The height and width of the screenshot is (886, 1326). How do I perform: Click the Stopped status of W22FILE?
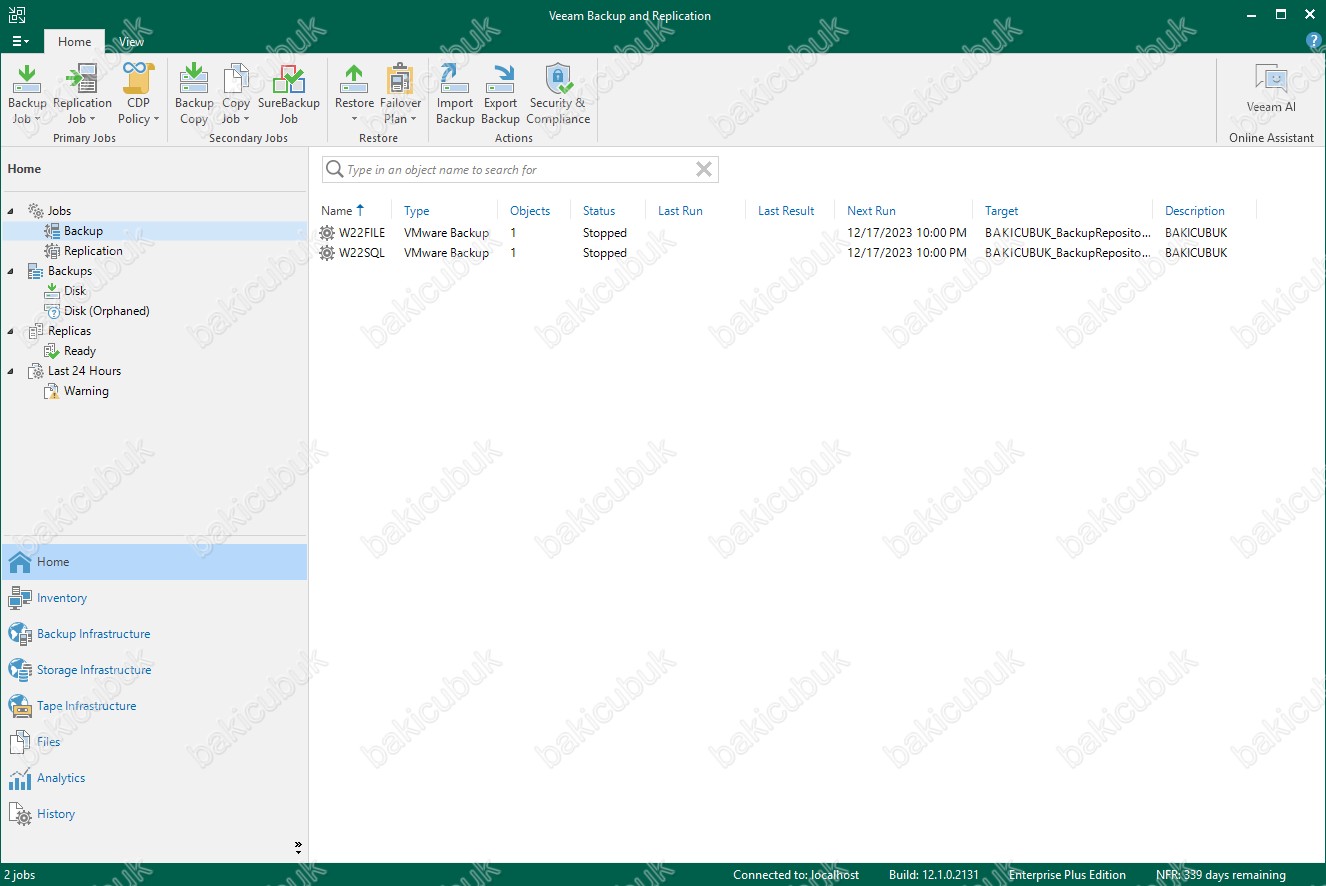point(605,233)
